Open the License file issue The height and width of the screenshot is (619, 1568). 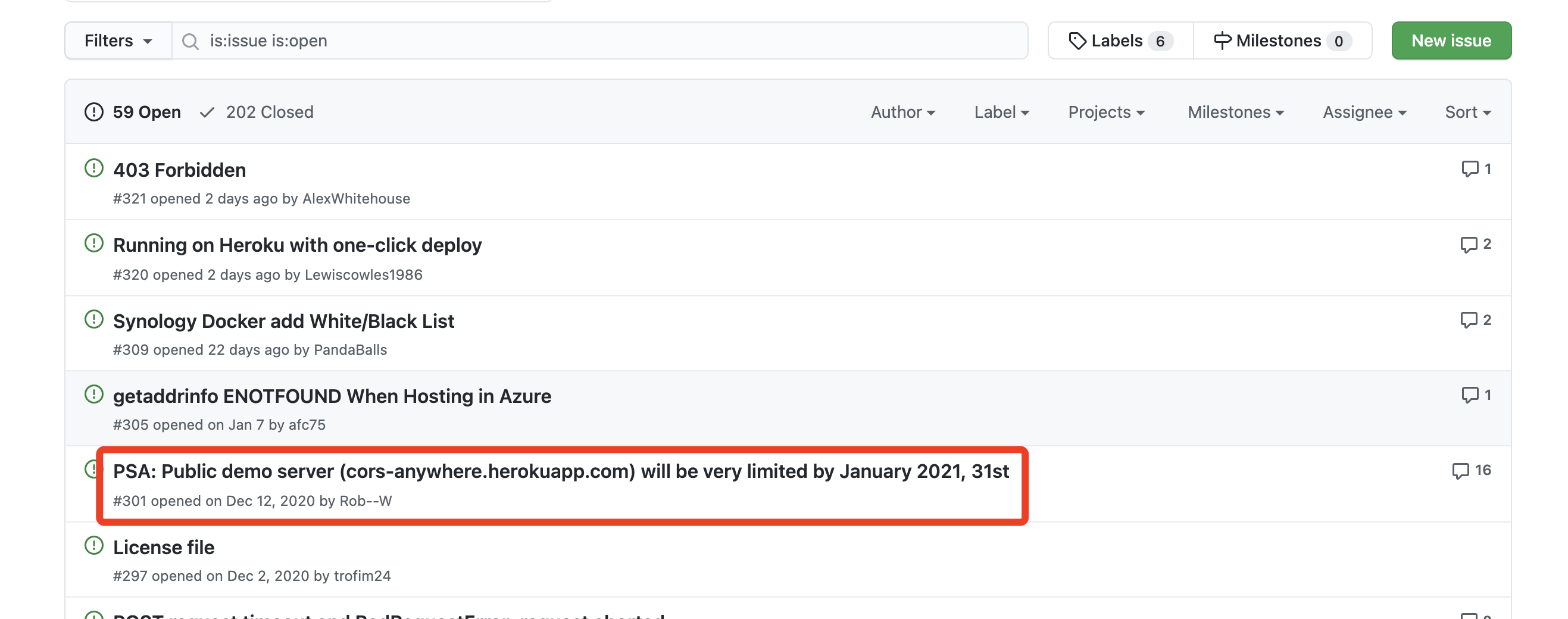pyautogui.click(x=164, y=547)
